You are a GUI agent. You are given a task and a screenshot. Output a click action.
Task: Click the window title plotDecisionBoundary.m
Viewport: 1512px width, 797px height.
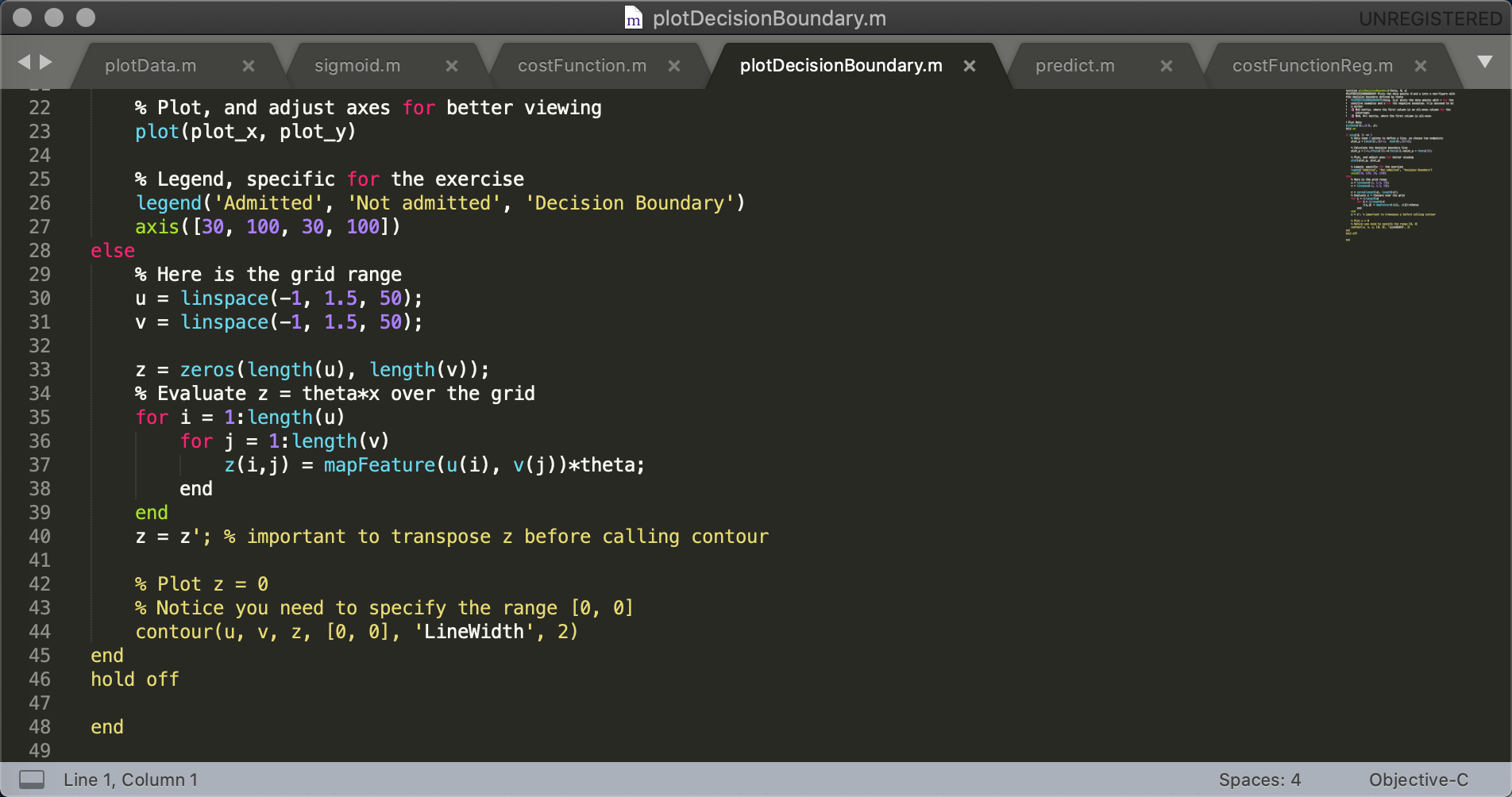click(x=769, y=18)
